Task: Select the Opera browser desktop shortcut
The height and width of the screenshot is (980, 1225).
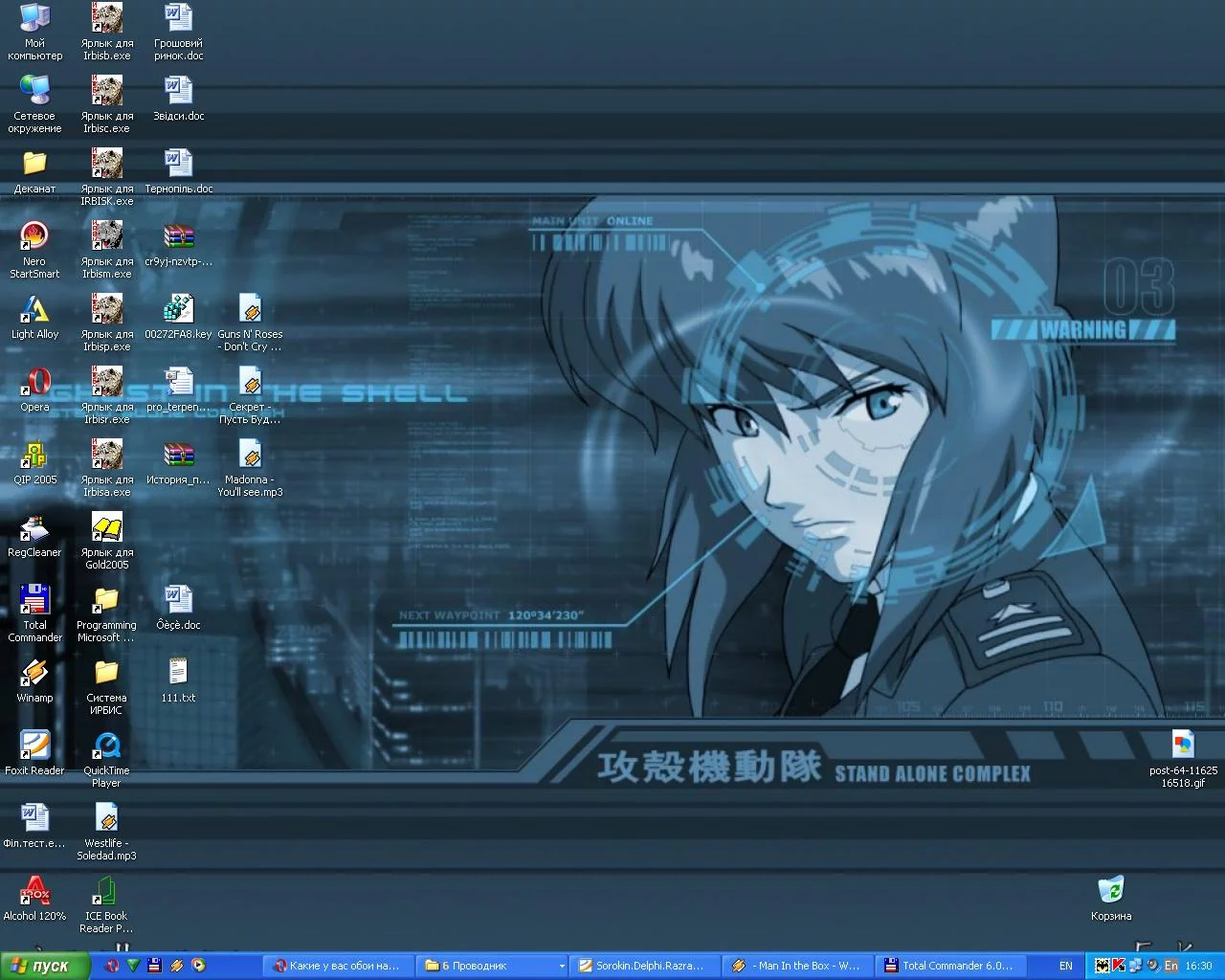Action: click(34, 390)
